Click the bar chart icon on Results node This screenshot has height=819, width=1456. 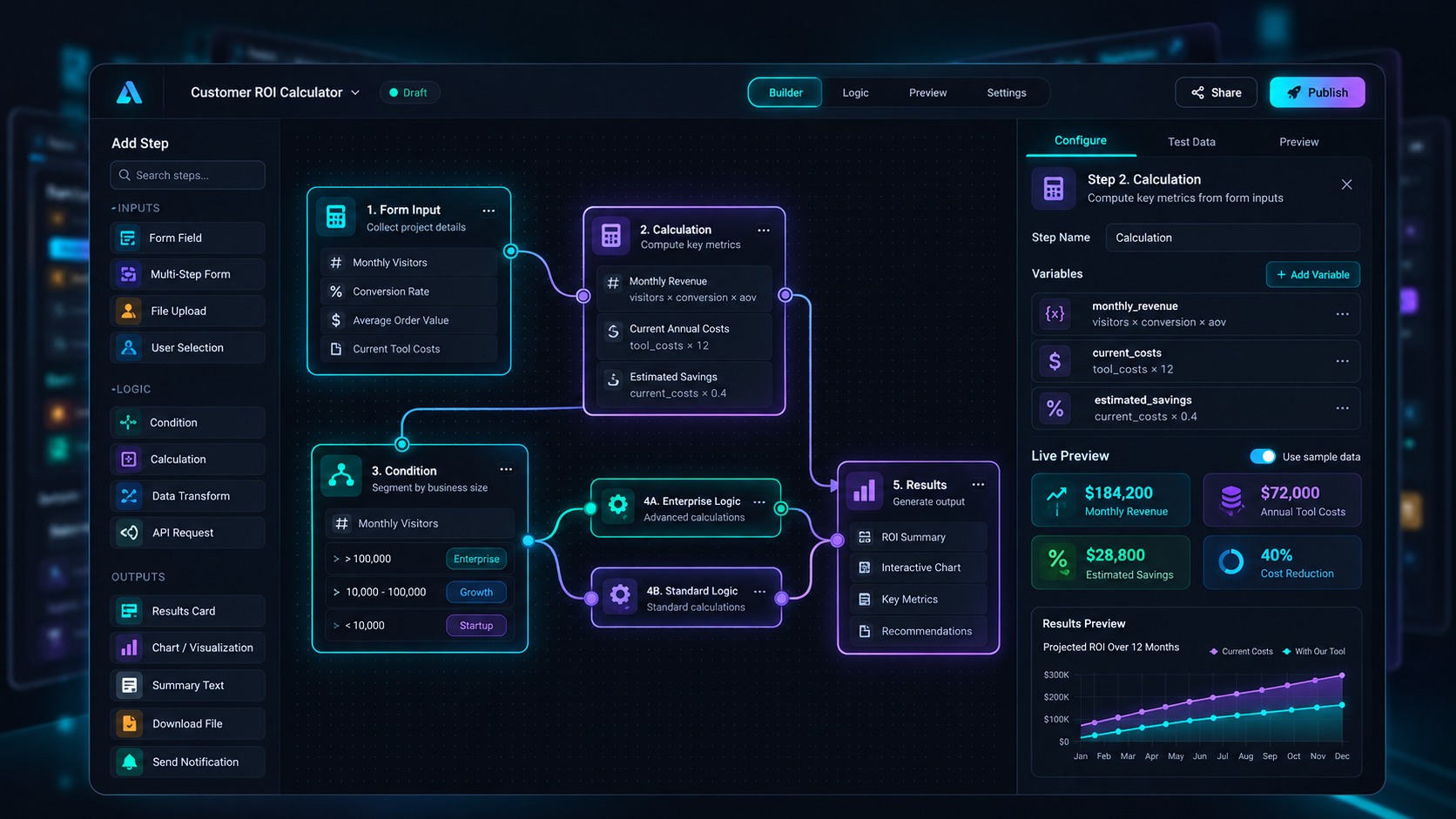click(x=865, y=492)
